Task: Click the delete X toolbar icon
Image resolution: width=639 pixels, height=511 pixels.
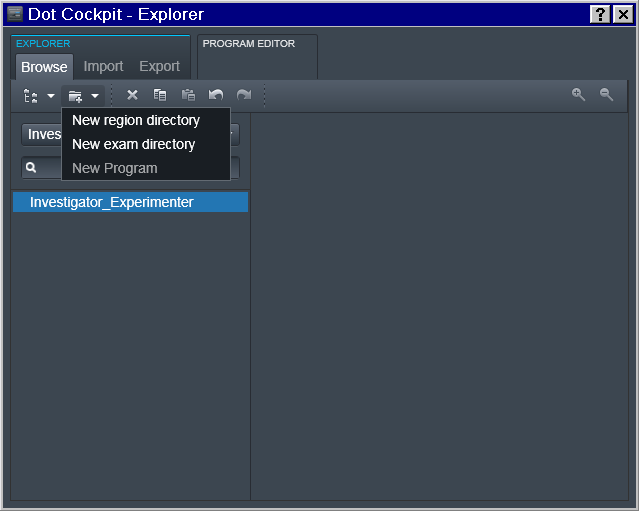Action: (x=132, y=95)
